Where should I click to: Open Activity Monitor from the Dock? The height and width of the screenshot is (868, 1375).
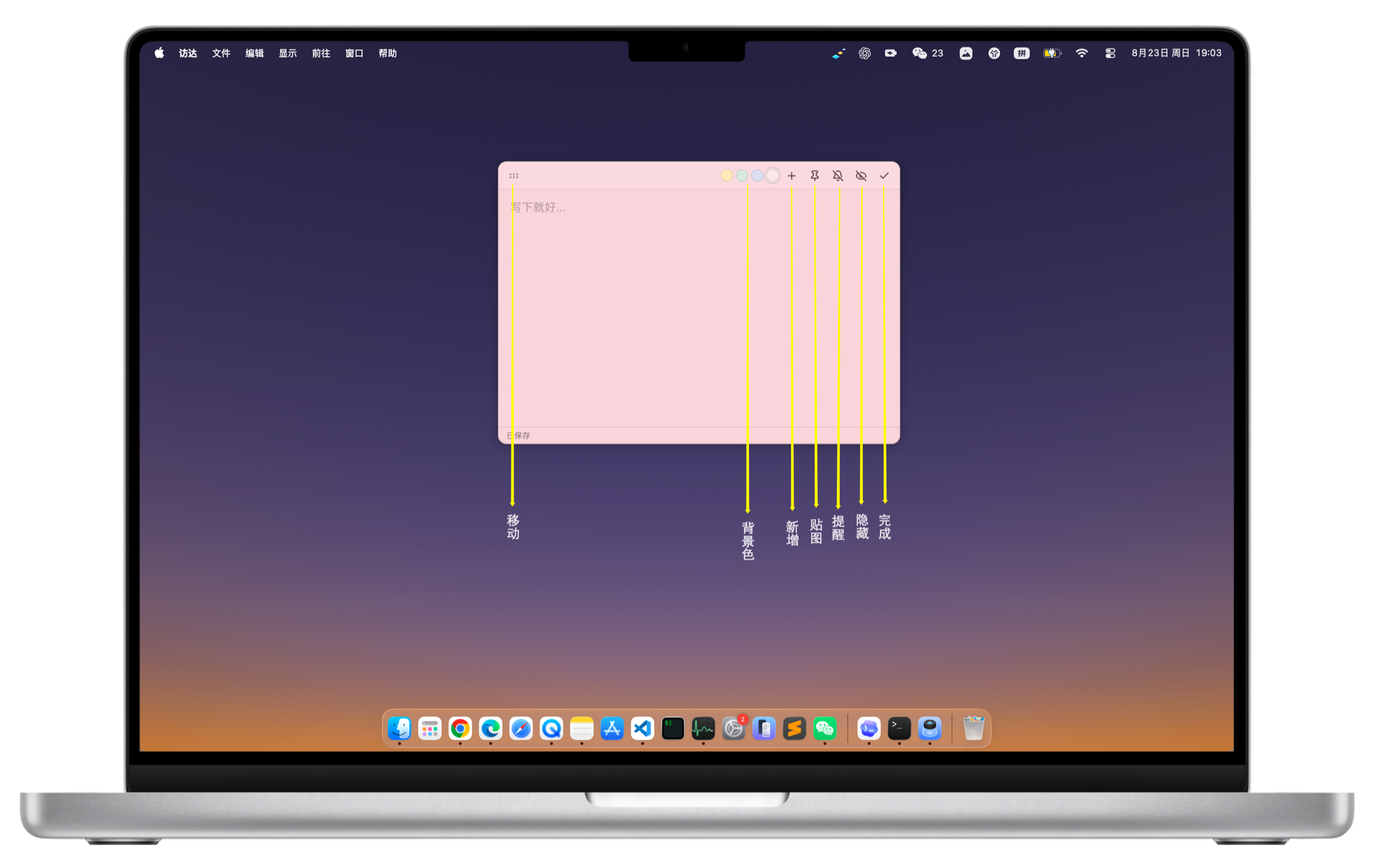click(703, 729)
